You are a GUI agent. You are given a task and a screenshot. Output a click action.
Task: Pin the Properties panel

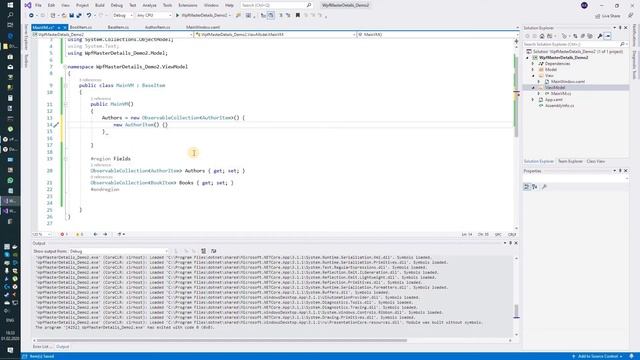click(x=620, y=171)
